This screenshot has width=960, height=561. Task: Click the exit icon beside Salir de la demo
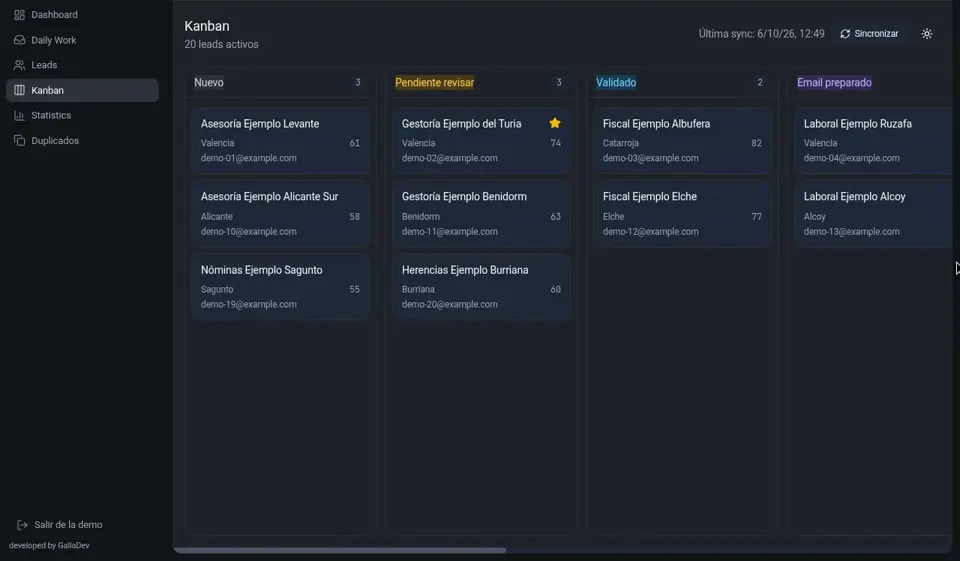click(23, 525)
